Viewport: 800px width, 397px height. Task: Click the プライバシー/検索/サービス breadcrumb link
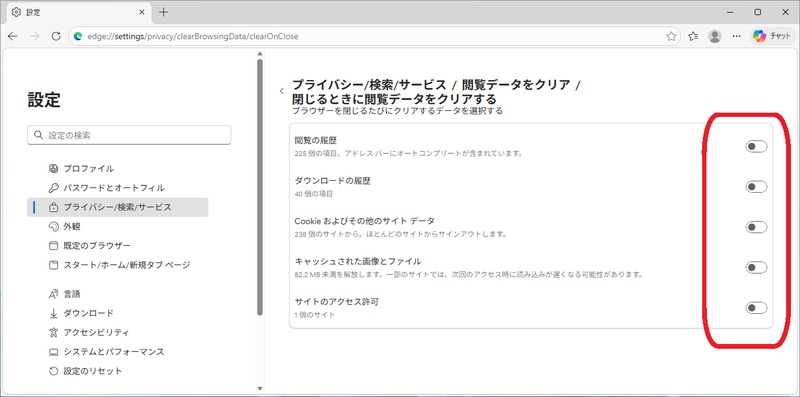370,85
